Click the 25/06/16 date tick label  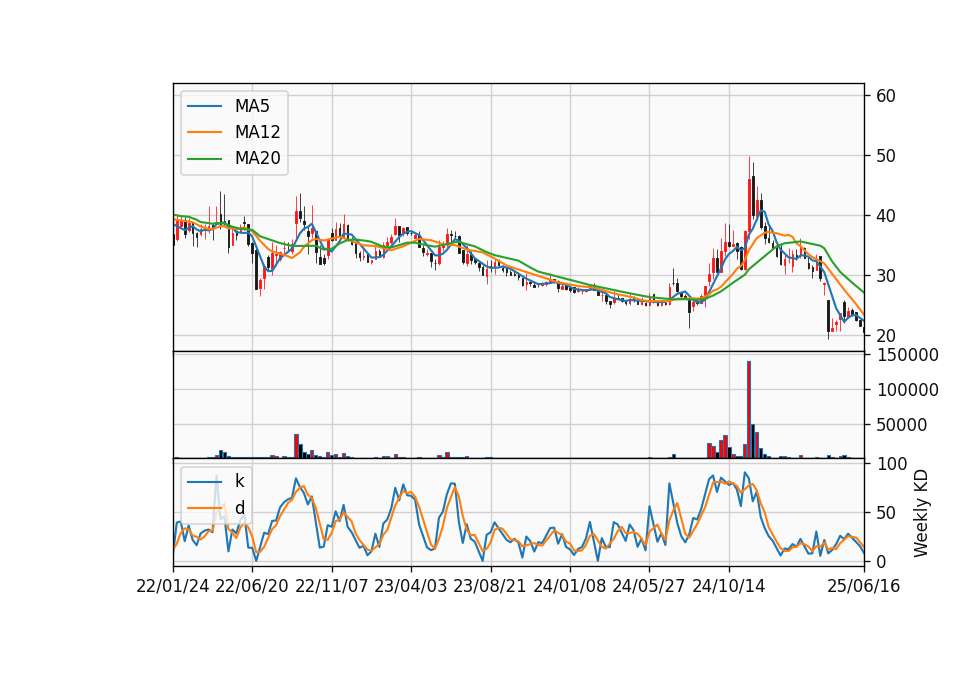(x=864, y=586)
